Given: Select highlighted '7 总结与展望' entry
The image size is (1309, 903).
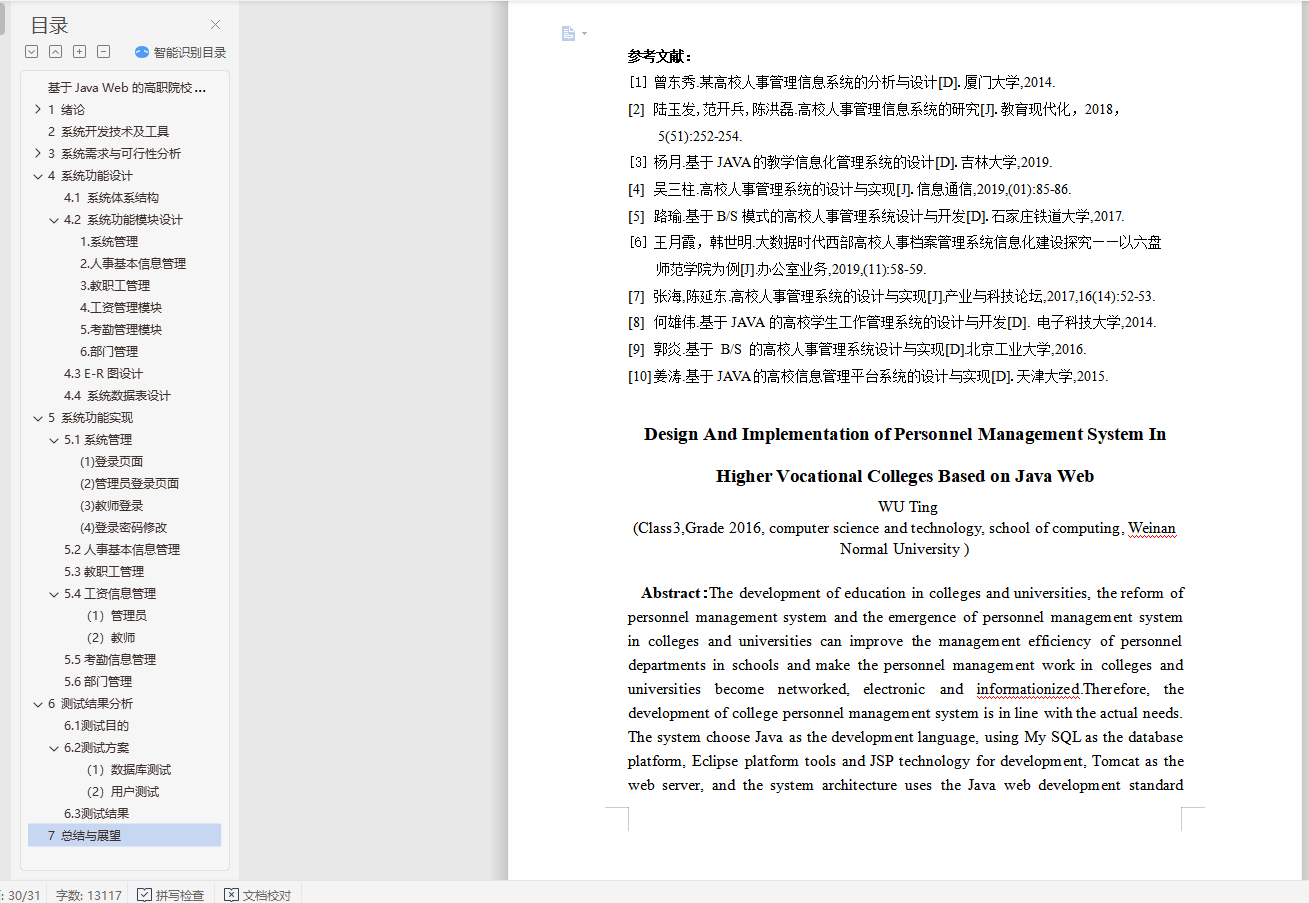Looking at the screenshot, I should (x=125, y=836).
